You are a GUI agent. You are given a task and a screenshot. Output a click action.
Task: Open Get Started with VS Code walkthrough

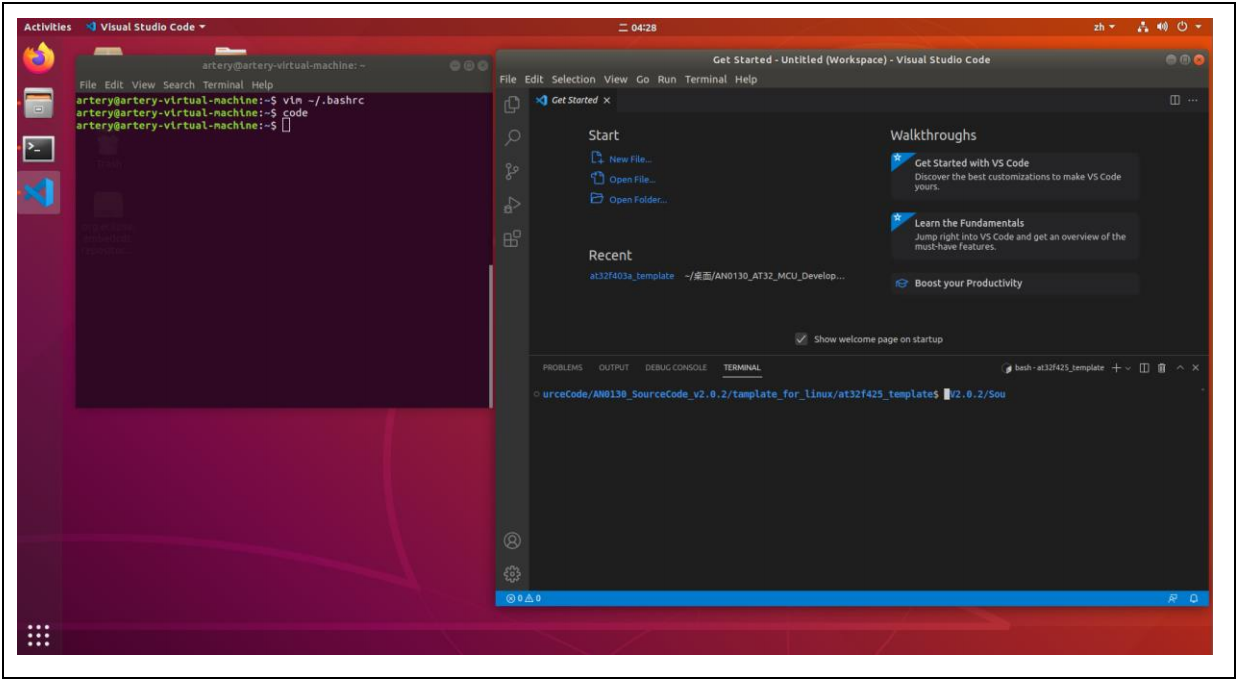[971, 163]
